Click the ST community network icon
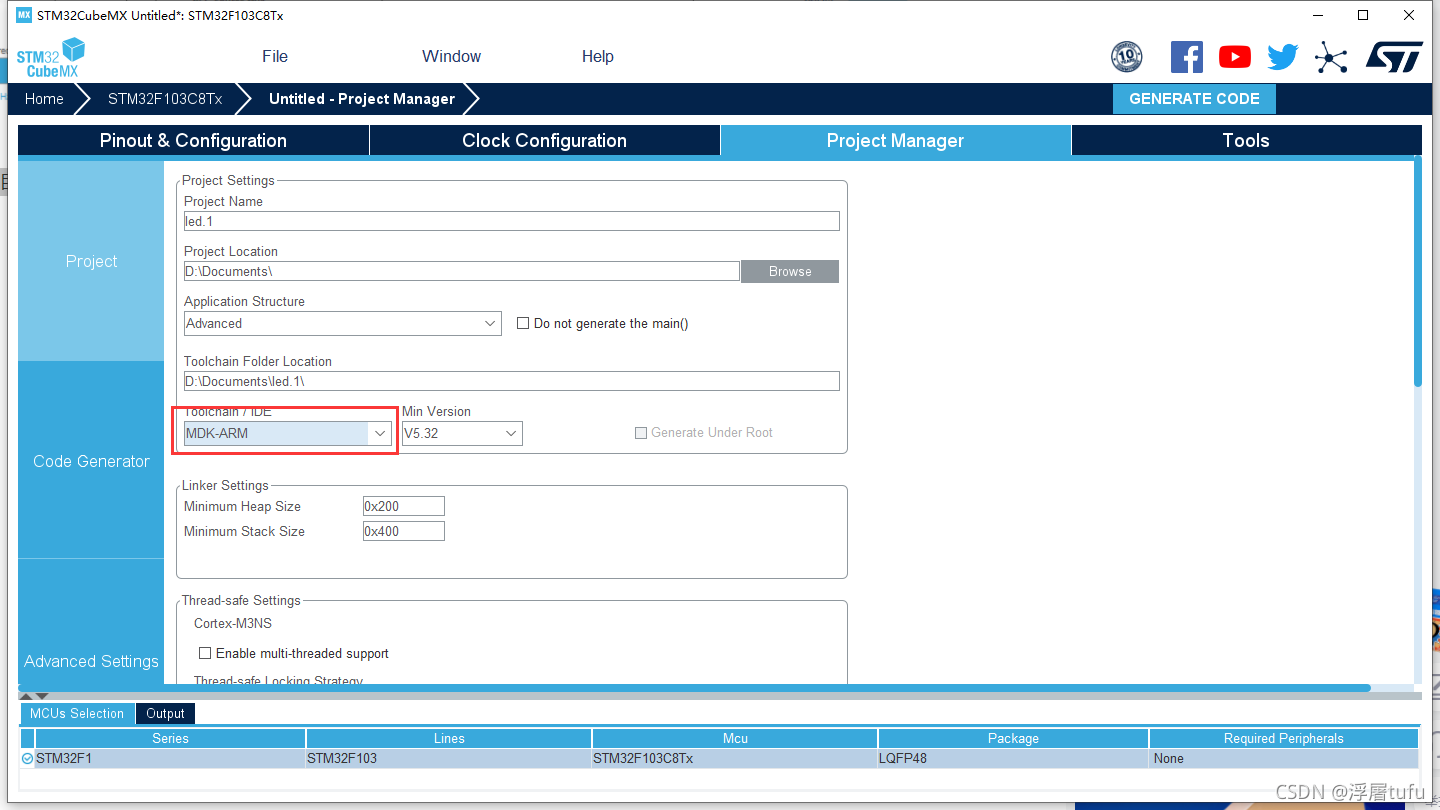The height and width of the screenshot is (810, 1440). click(x=1331, y=57)
